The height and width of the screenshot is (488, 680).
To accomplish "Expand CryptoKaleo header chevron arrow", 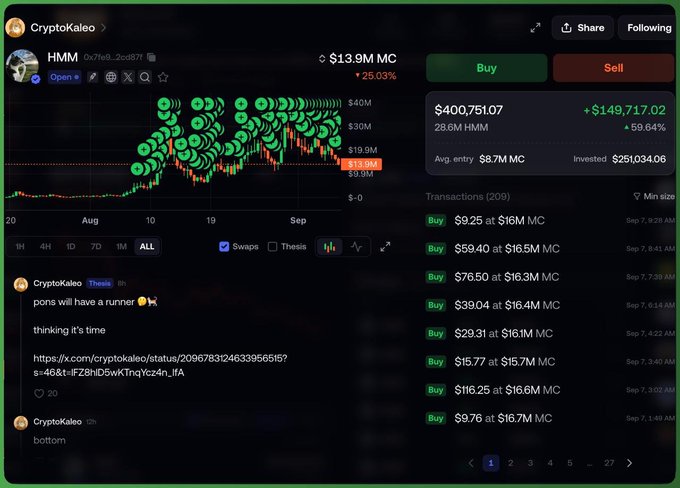I will click(x=103, y=28).
